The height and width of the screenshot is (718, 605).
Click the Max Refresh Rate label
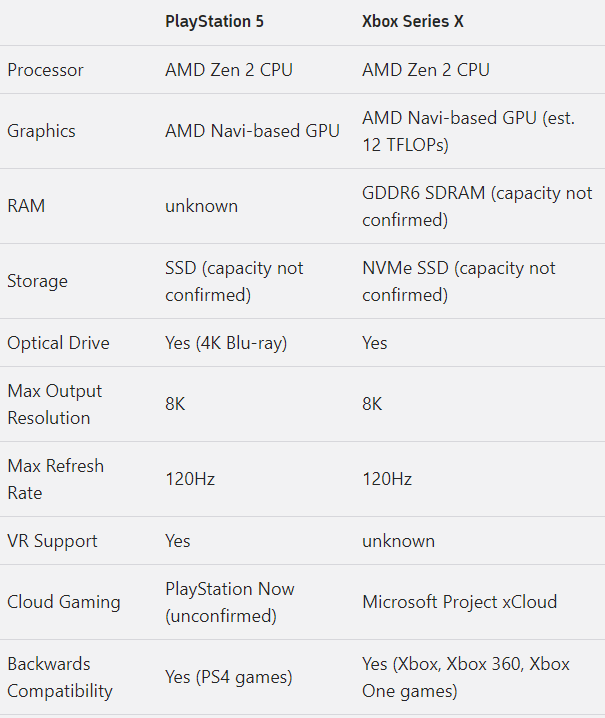click(x=55, y=479)
